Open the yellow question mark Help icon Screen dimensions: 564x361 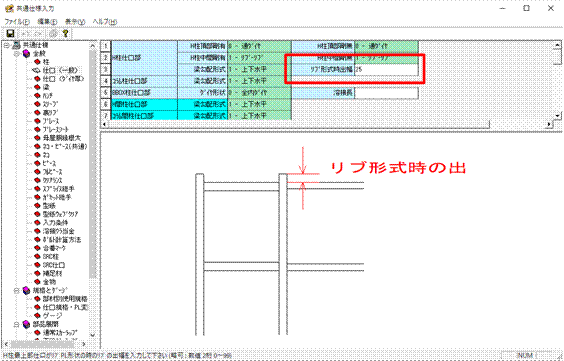point(65,33)
